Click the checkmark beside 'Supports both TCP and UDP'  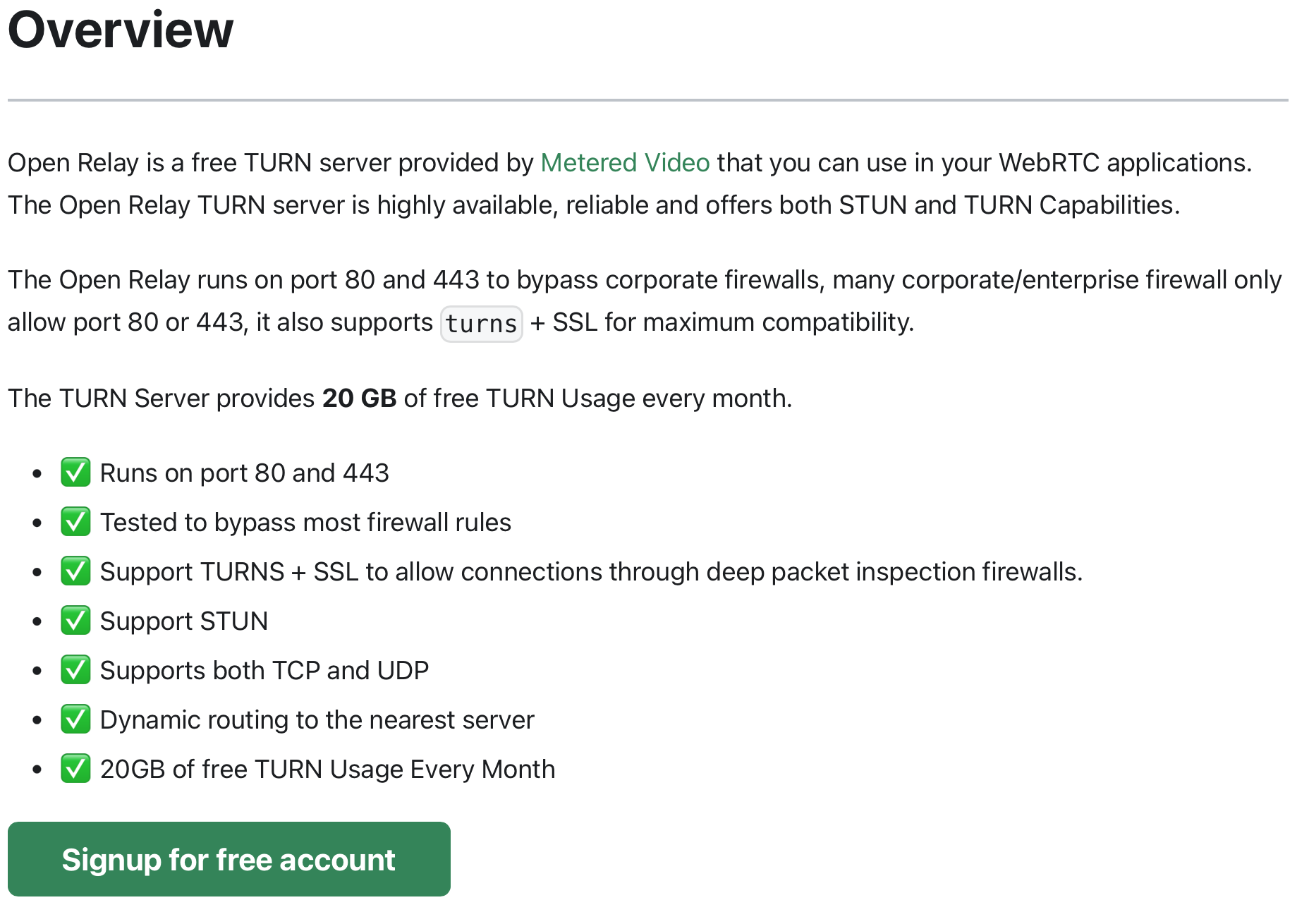75,670
